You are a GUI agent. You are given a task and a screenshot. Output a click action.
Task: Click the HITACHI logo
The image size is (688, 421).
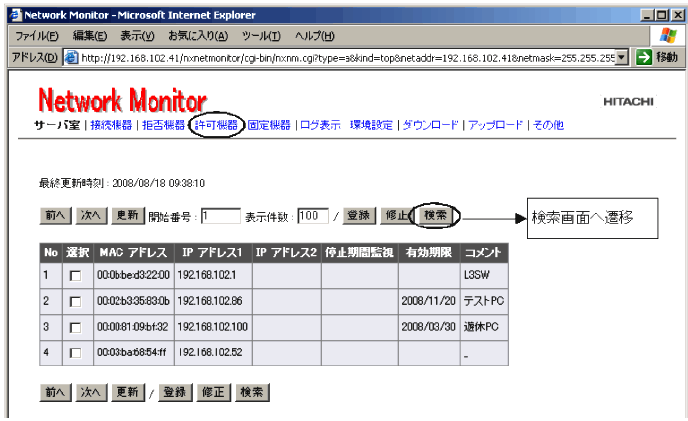coord(628,102)
